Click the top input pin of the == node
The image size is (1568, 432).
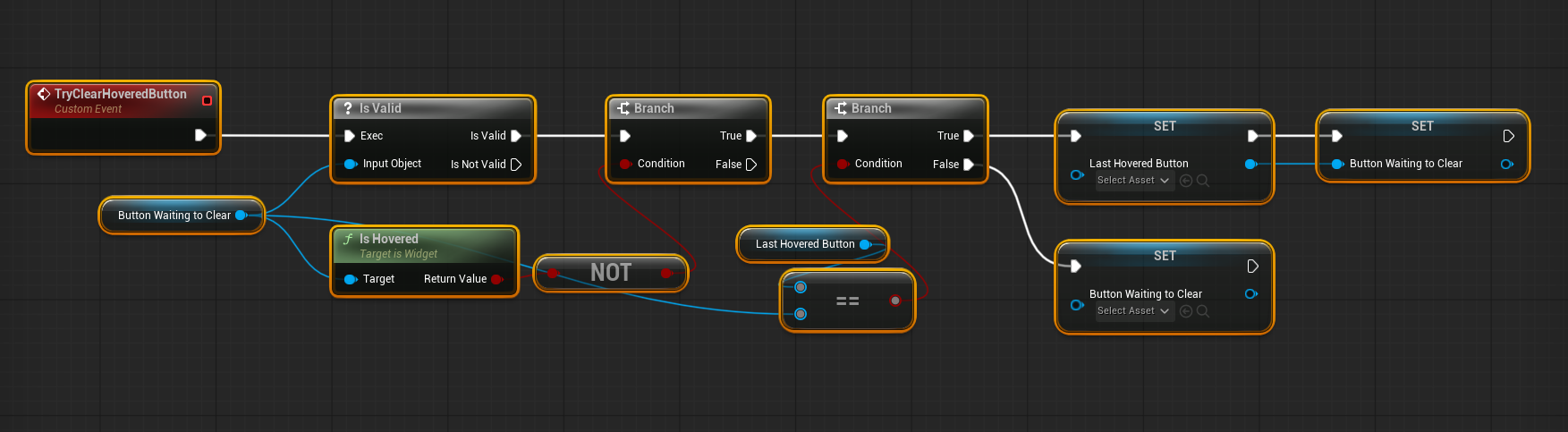pyautogui.click(x=801, y=287)
